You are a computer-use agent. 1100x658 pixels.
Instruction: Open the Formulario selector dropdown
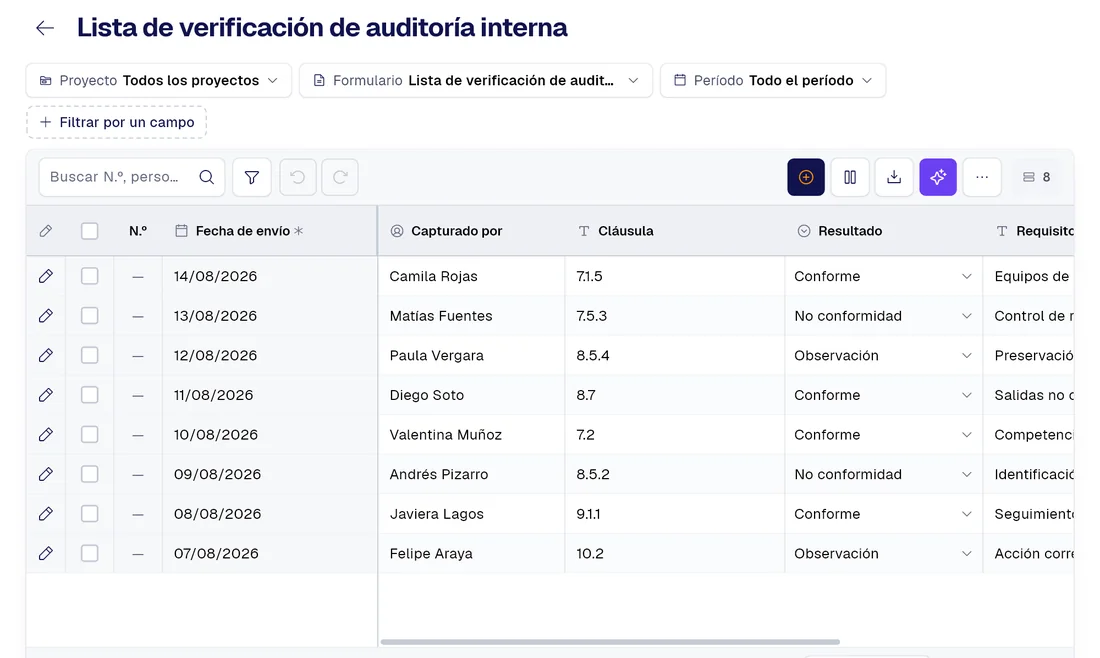(x=476, y=81)
